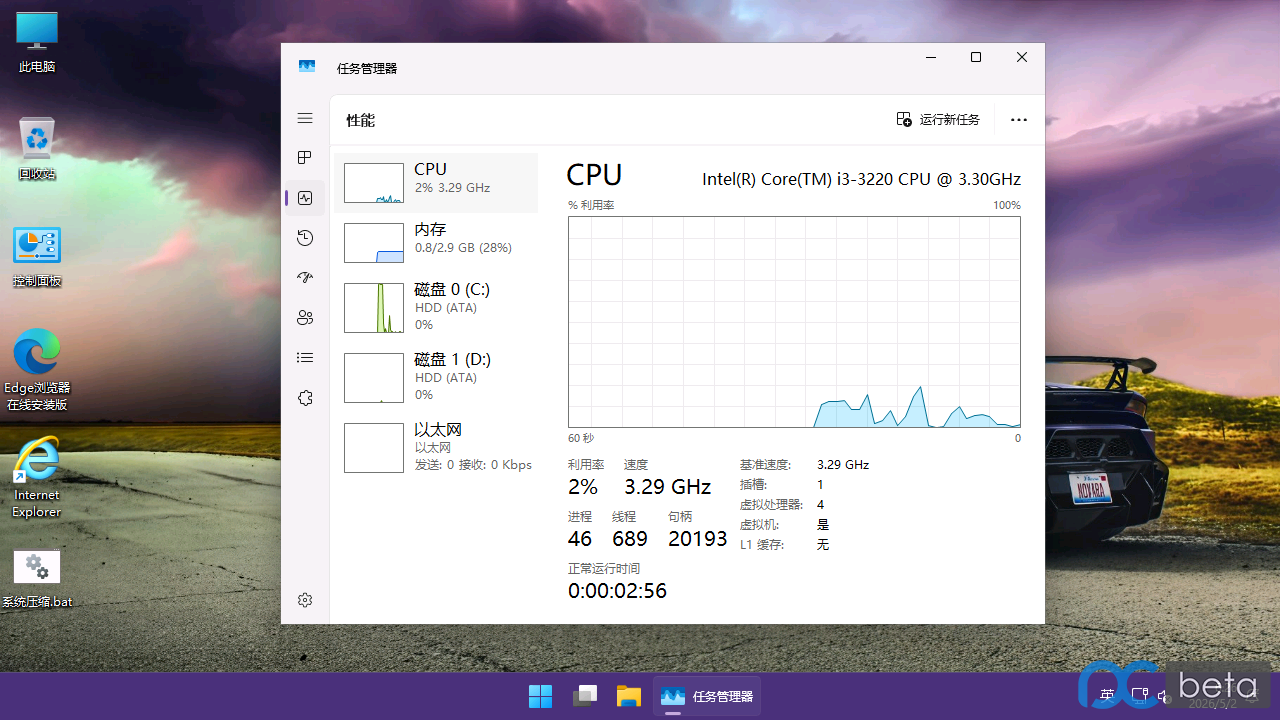This screenshot has height=720, width=1280.
Task: Open the App history icon in sidebar
Action: [x=305, y=238]
